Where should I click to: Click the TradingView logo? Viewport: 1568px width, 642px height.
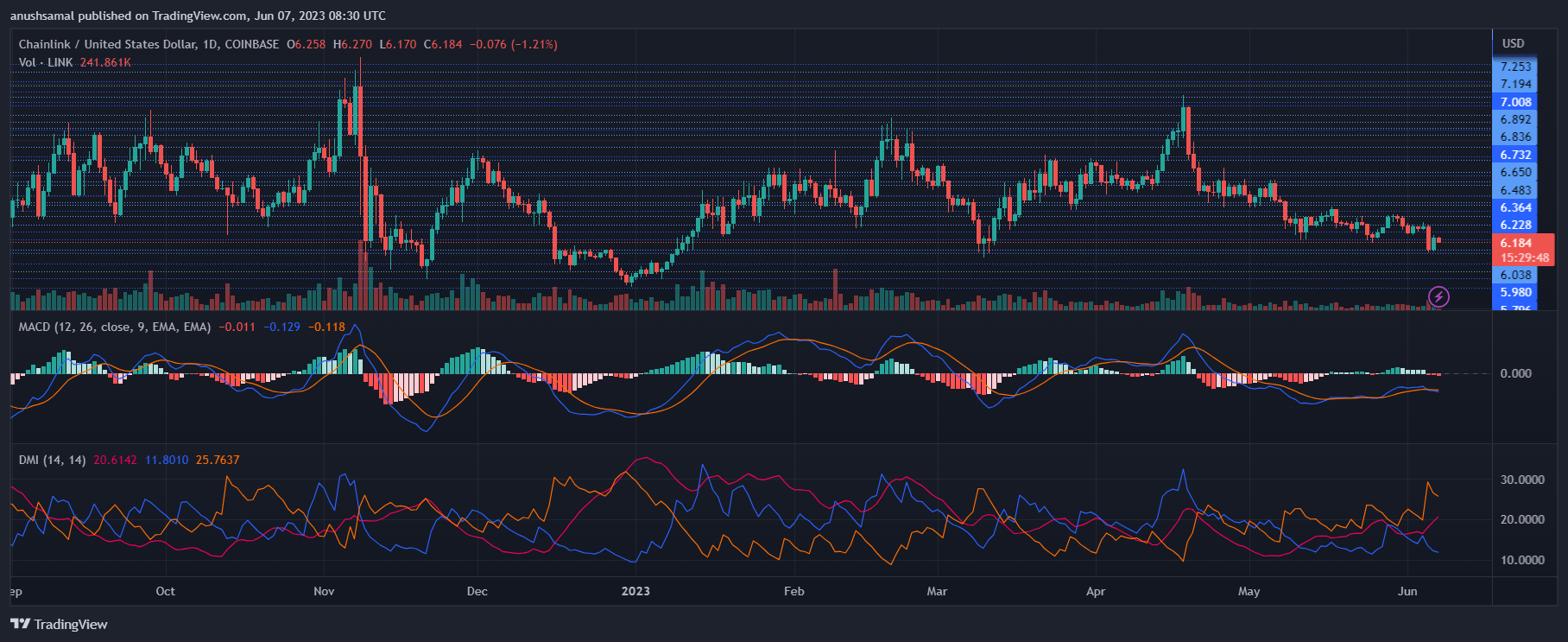[59, 624]
